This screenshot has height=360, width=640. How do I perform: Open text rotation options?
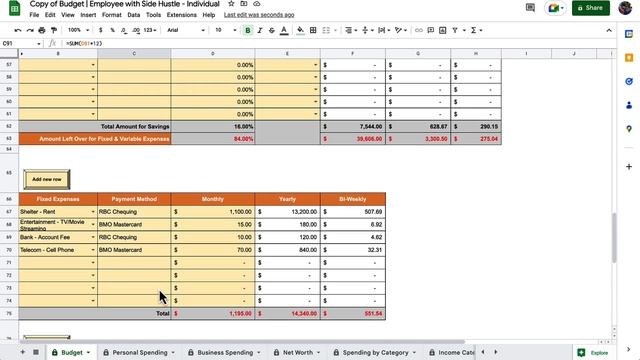click(401, 30)
